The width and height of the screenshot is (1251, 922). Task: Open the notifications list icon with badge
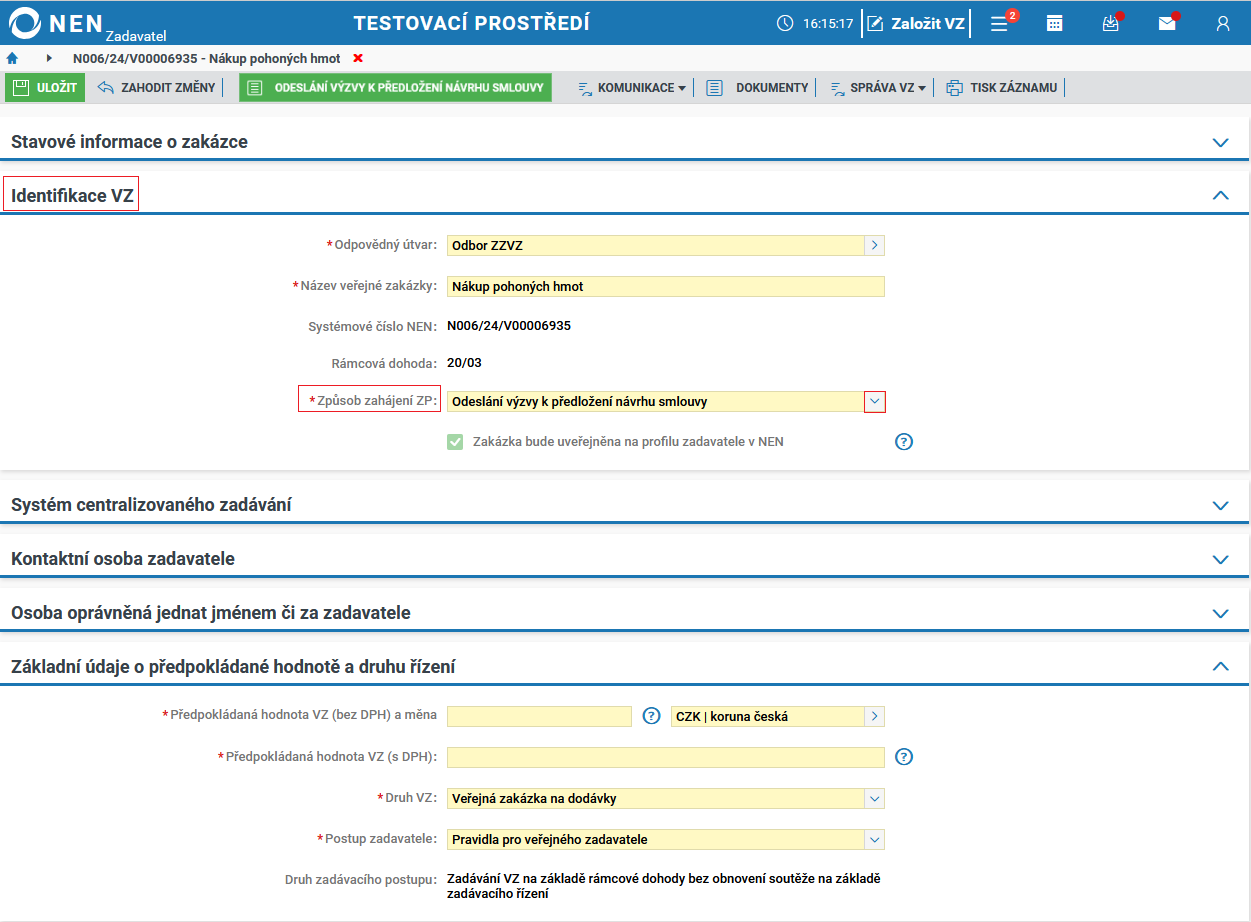click(1001, 22)
